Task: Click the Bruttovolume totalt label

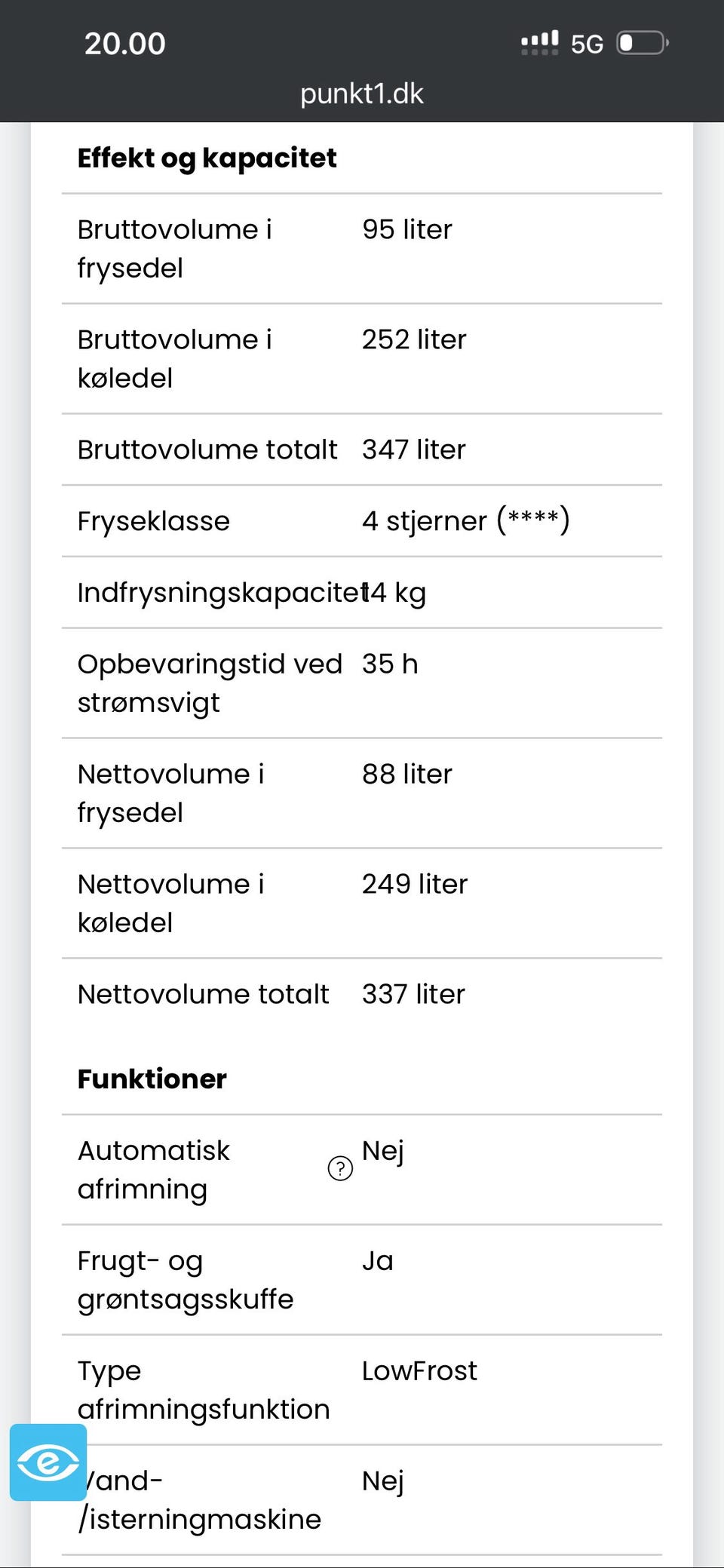Action: click(207, 450)
